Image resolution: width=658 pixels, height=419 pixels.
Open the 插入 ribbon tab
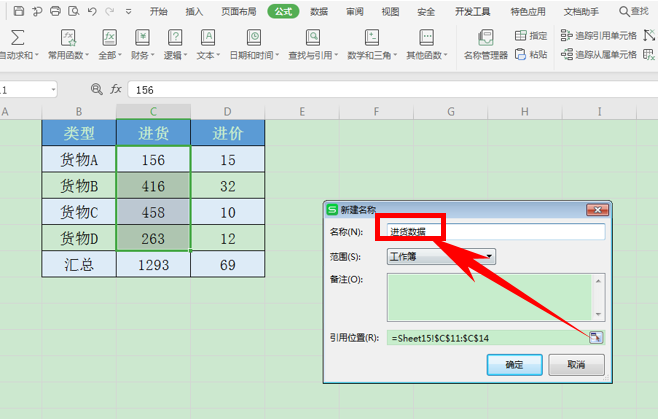pos(194,11)
